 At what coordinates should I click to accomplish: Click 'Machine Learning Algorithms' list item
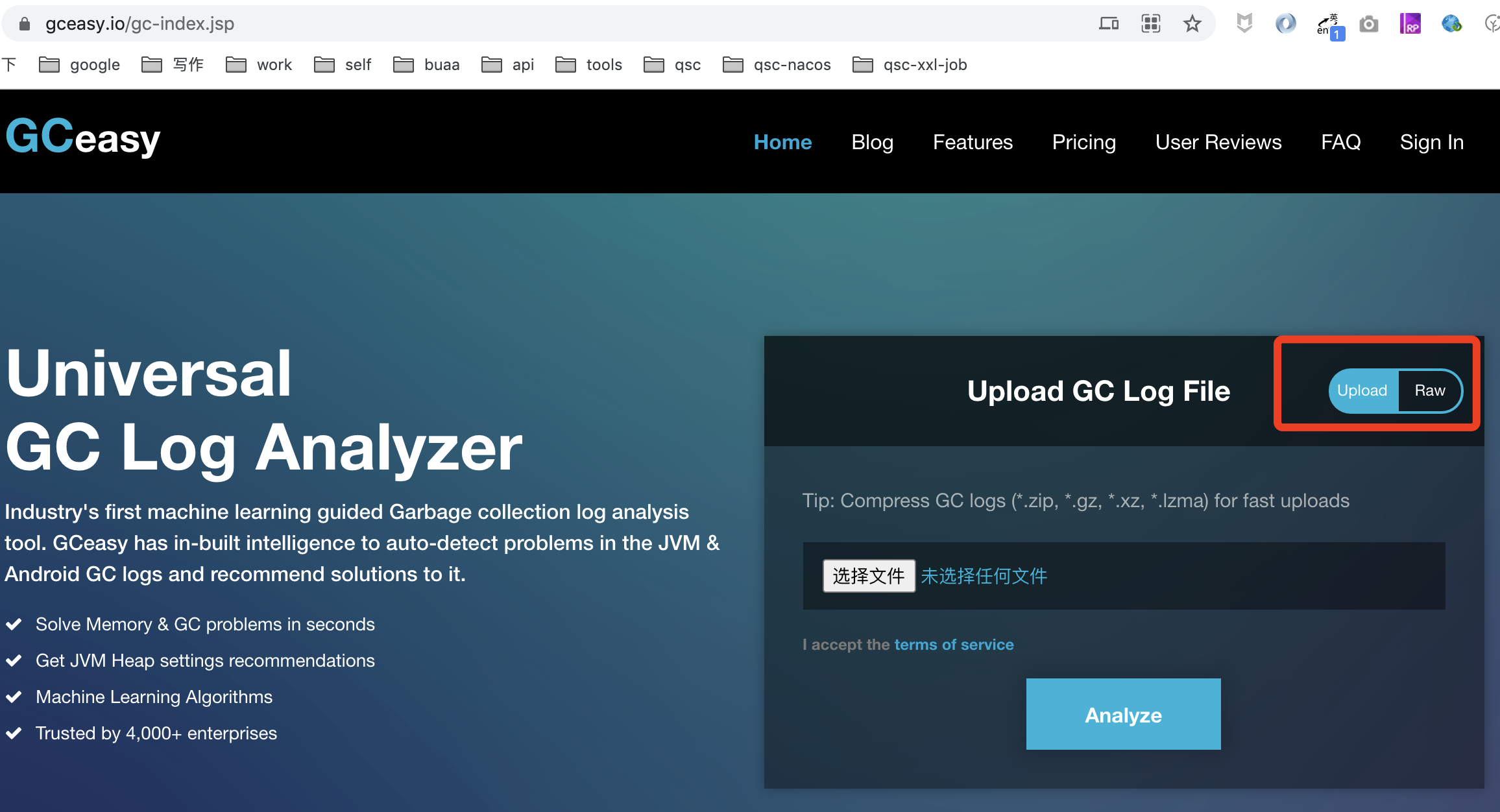coord(154,697)
